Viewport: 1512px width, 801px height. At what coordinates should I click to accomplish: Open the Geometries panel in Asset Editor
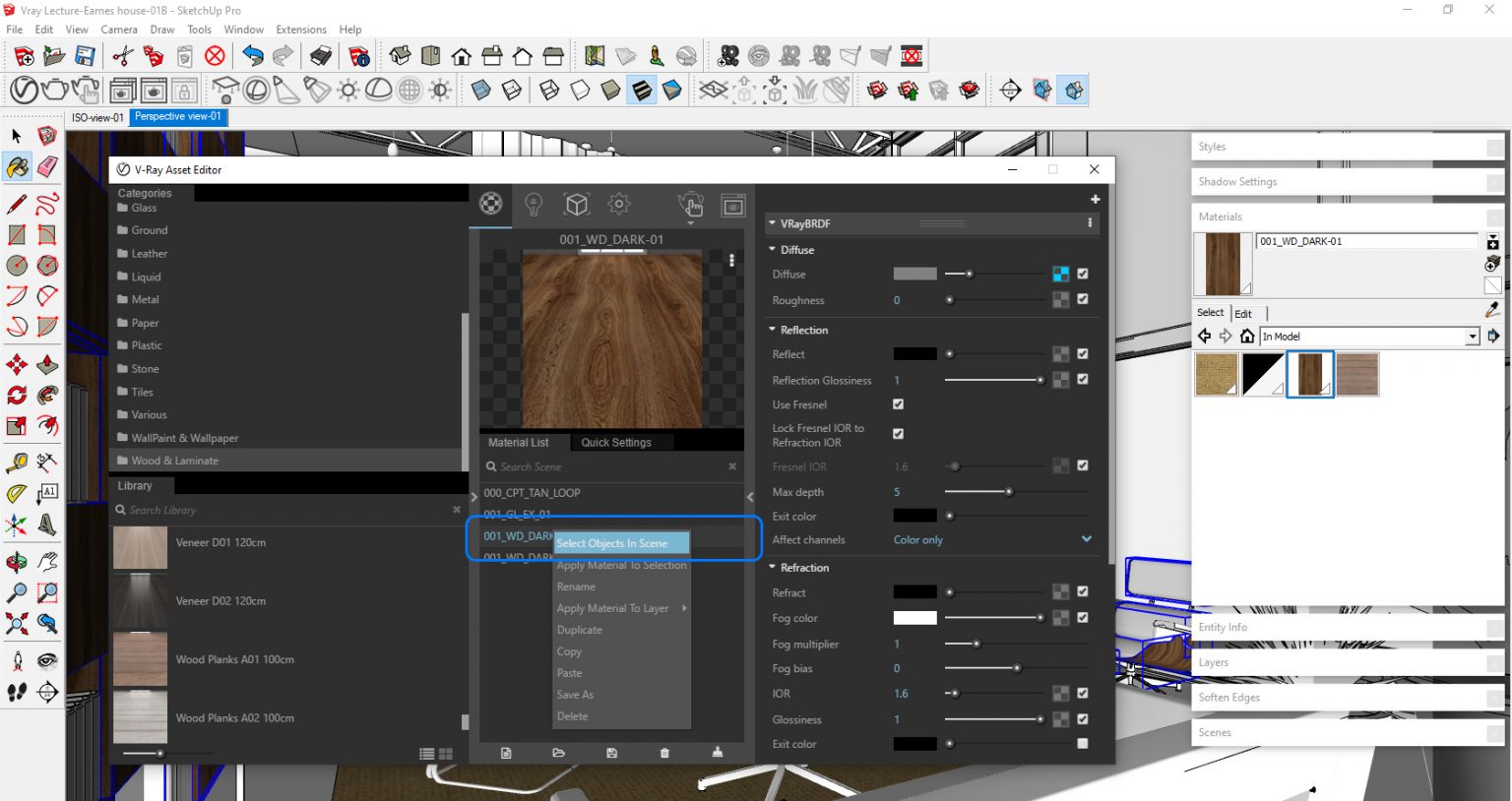(576, 205)
